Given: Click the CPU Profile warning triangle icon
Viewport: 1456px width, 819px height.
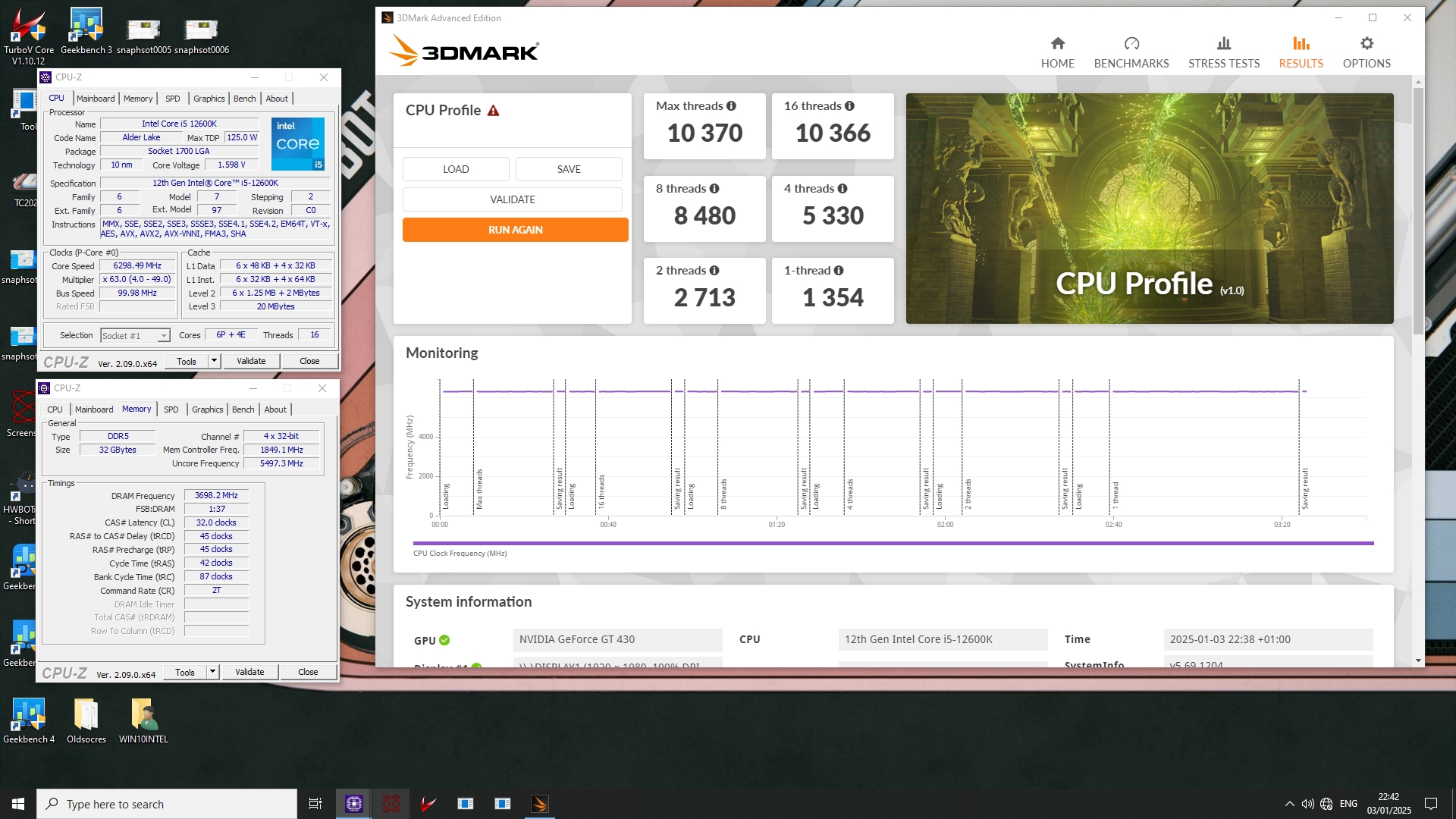Looking at the screenshot, I should [494, 111].
